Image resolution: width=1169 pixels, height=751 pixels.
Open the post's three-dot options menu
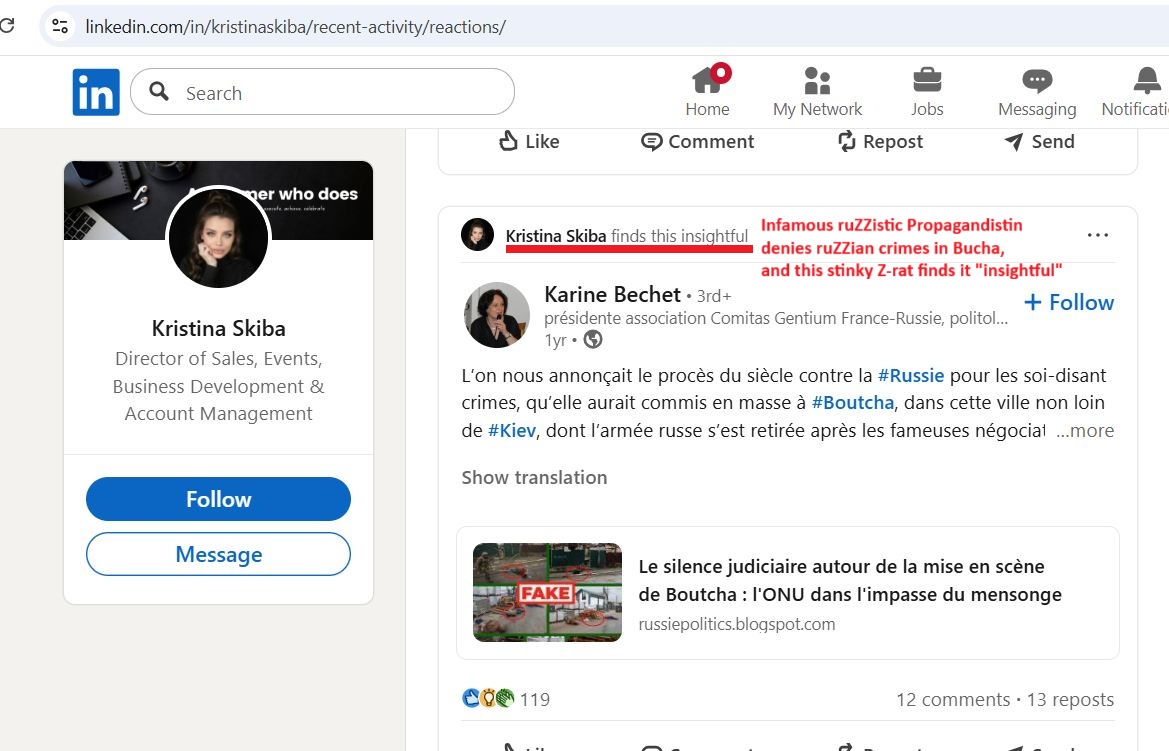click(x=1097, y=235)
